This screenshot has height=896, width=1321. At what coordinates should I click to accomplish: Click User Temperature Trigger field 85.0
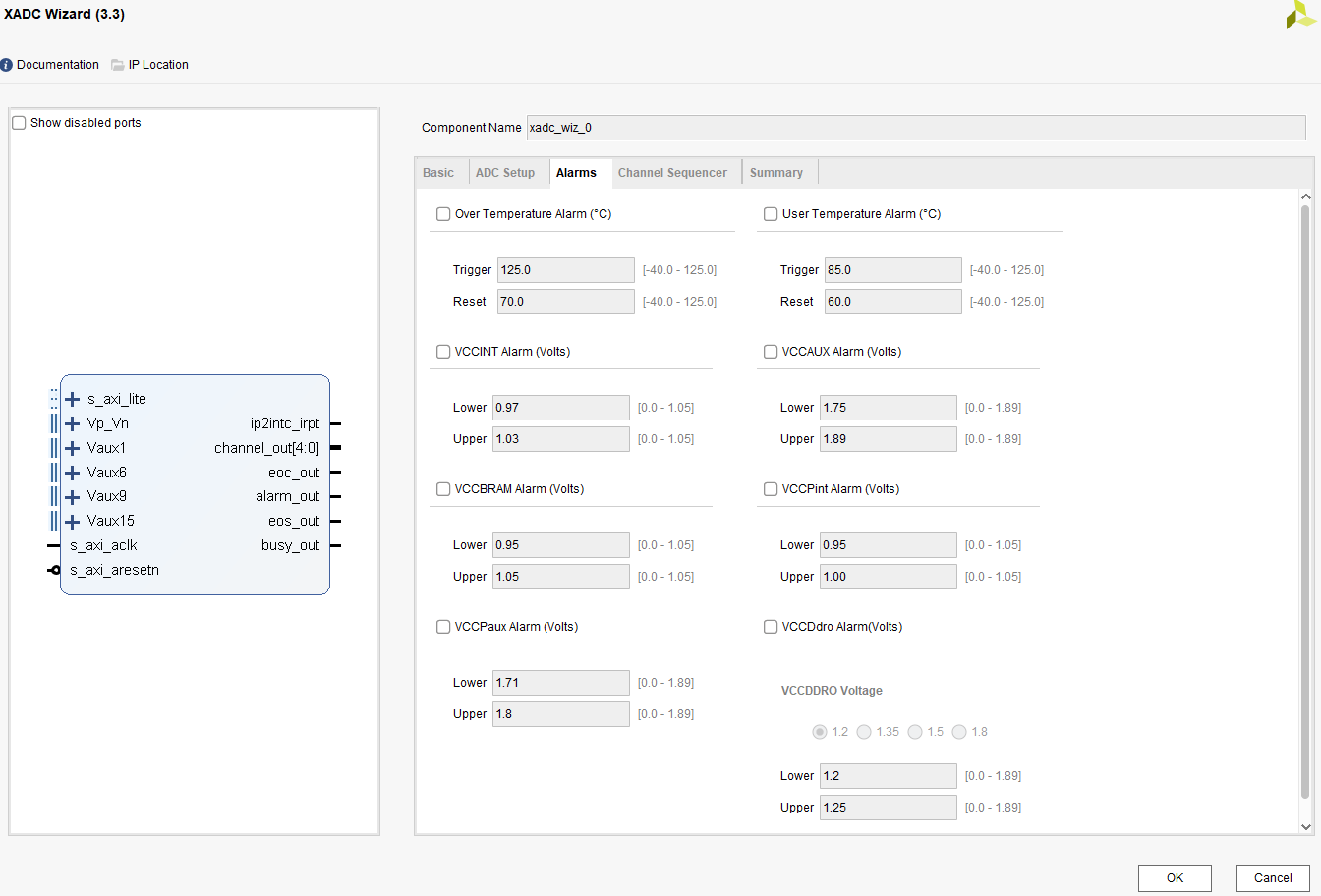tap(893, 270)
